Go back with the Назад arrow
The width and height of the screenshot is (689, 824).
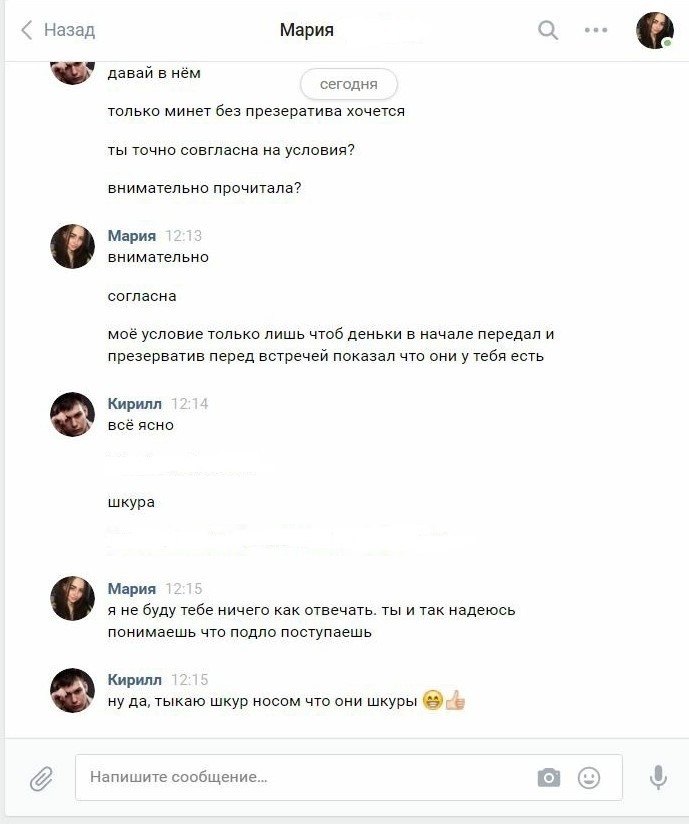pos(27,30)
